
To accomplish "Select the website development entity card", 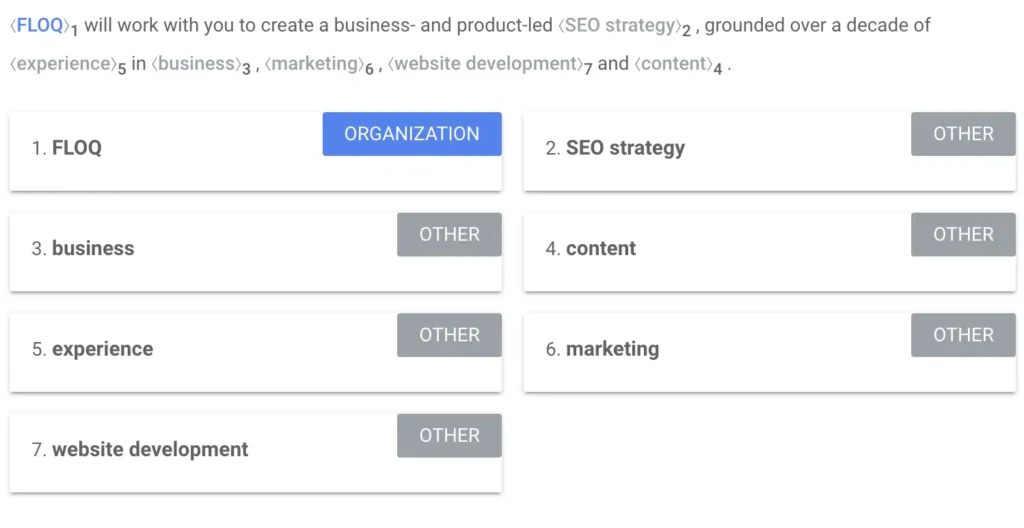I will (x=255, y=454).
